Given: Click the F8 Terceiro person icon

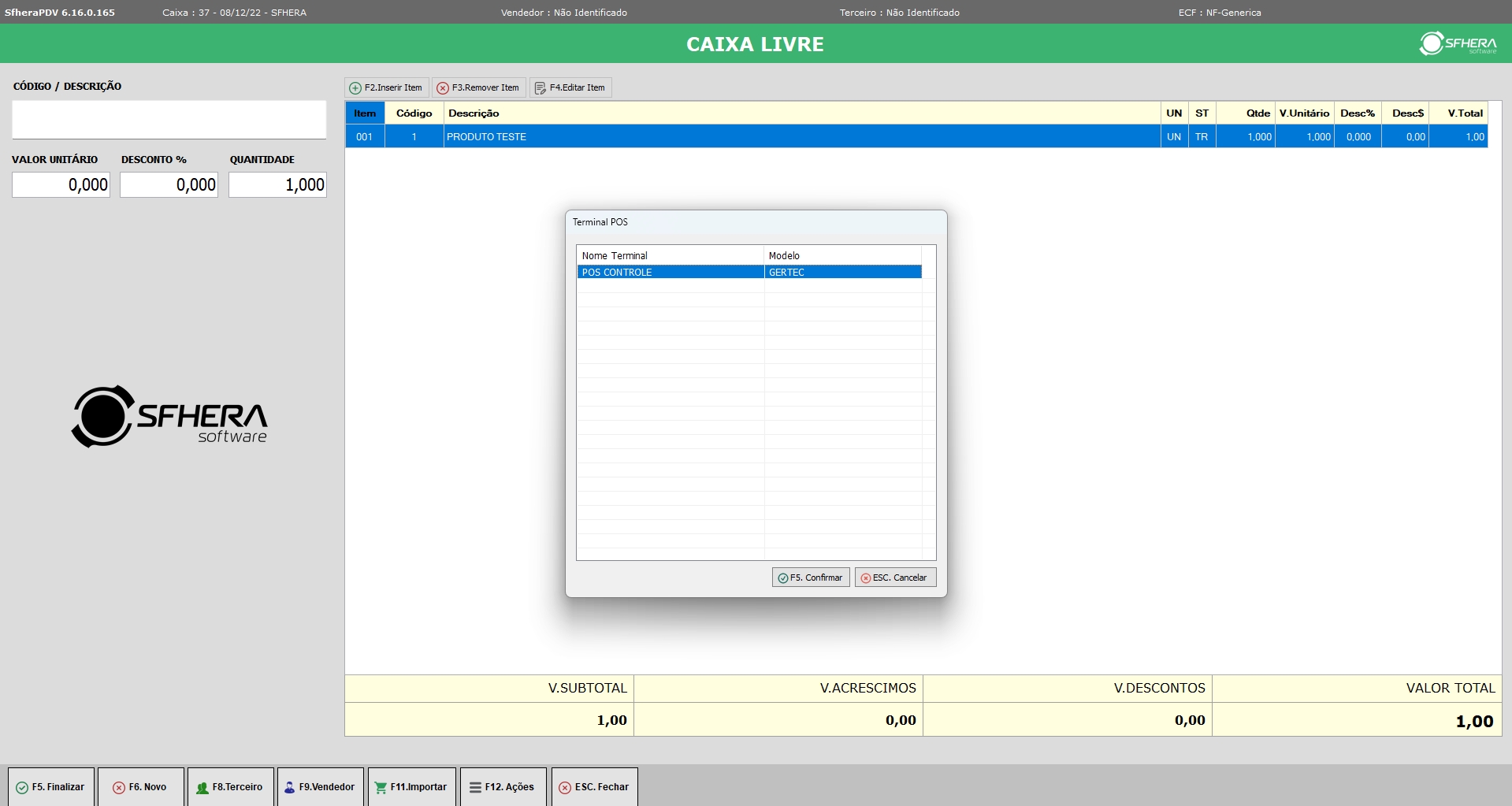Looking at the screenshot, I should pos(202,787).
